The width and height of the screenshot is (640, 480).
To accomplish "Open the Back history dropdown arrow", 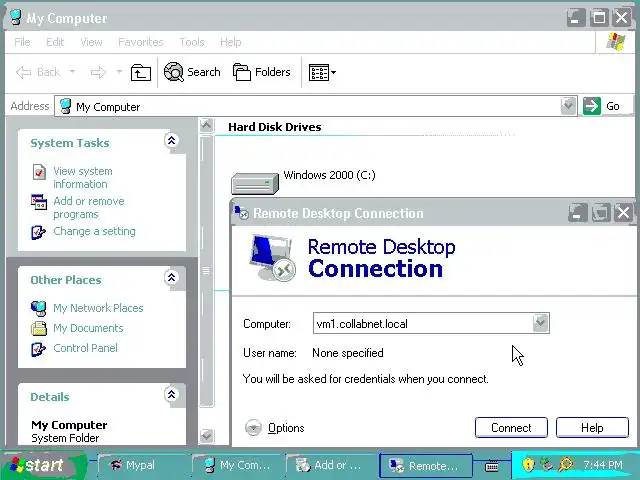I will 72,71.
